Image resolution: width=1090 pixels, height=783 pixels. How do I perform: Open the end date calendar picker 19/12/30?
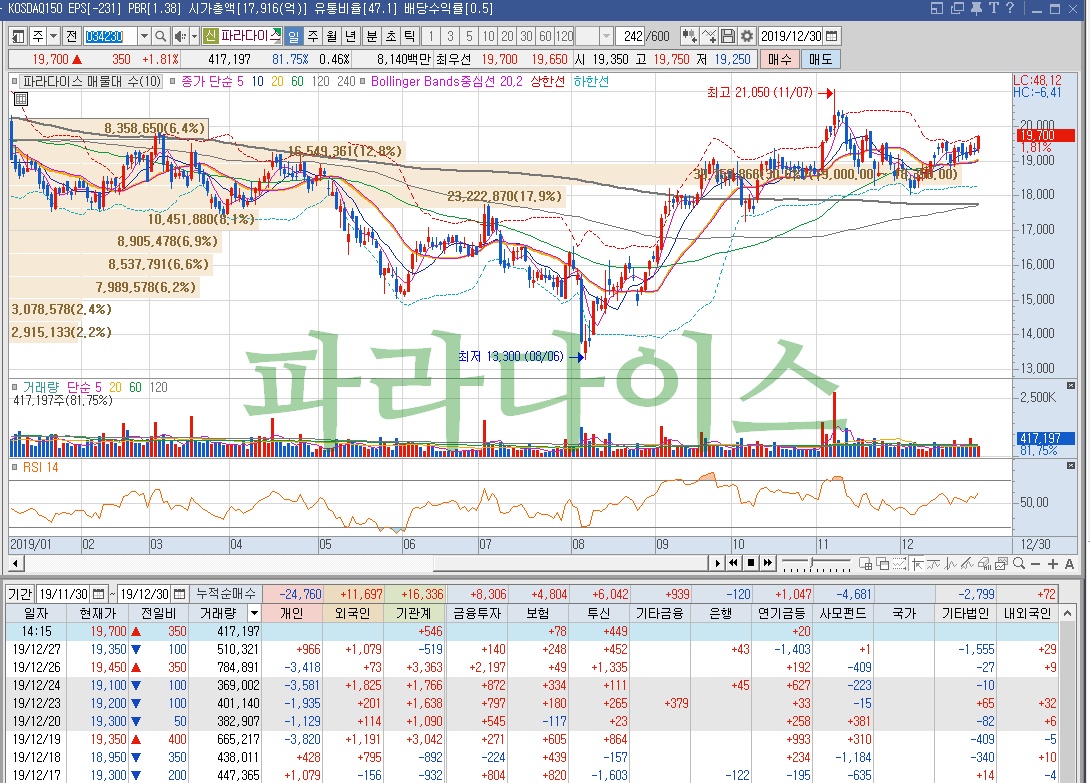click(x=179, y=594)
